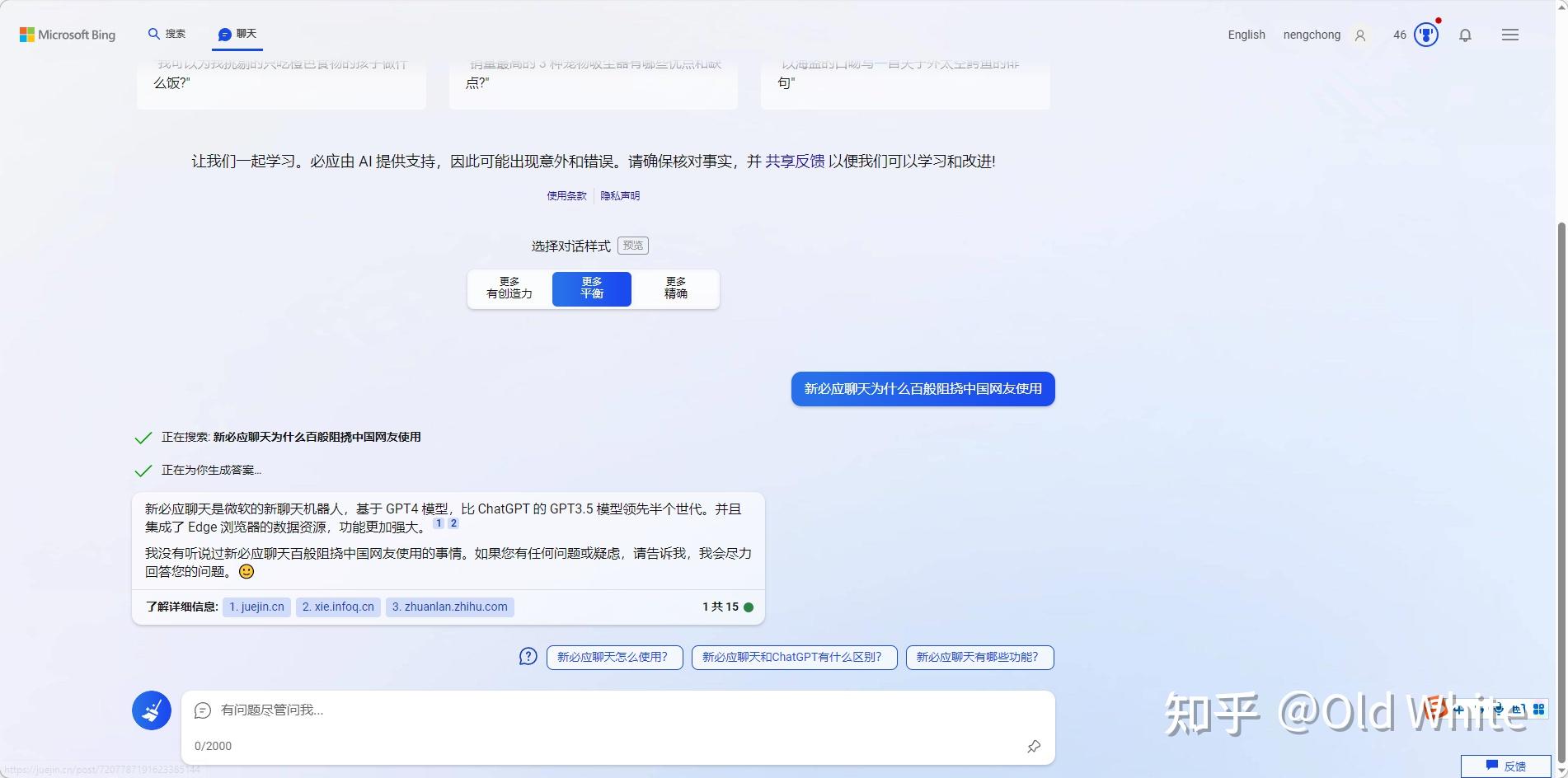
Task: Click the question mark suggestions icon
Action: coord(528,657)
